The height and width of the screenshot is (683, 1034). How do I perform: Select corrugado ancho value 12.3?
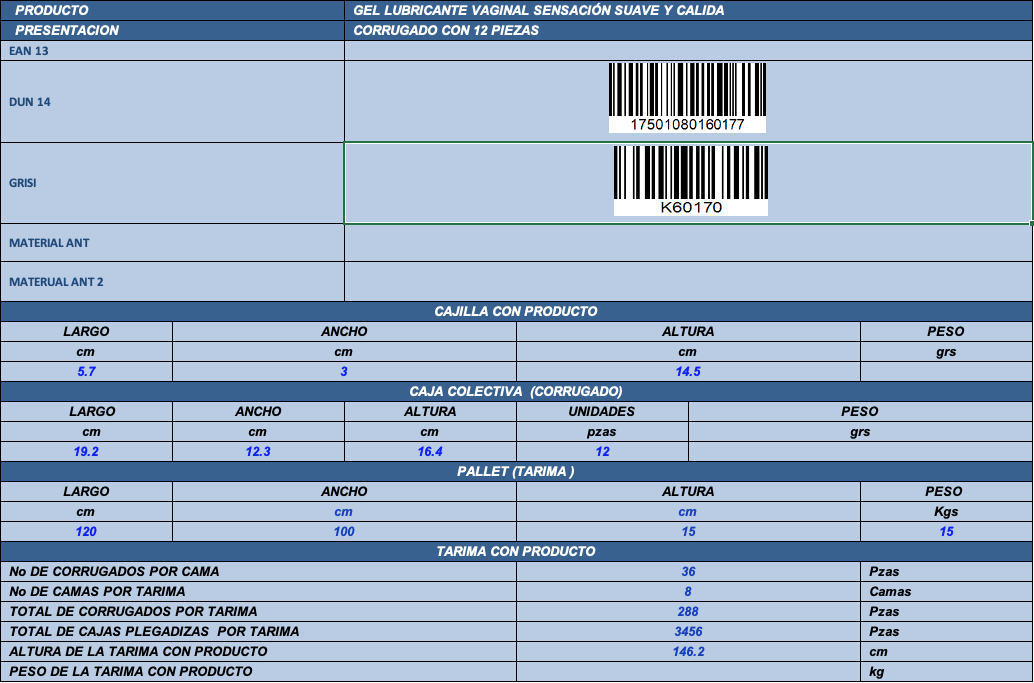[x=258, y=452]
